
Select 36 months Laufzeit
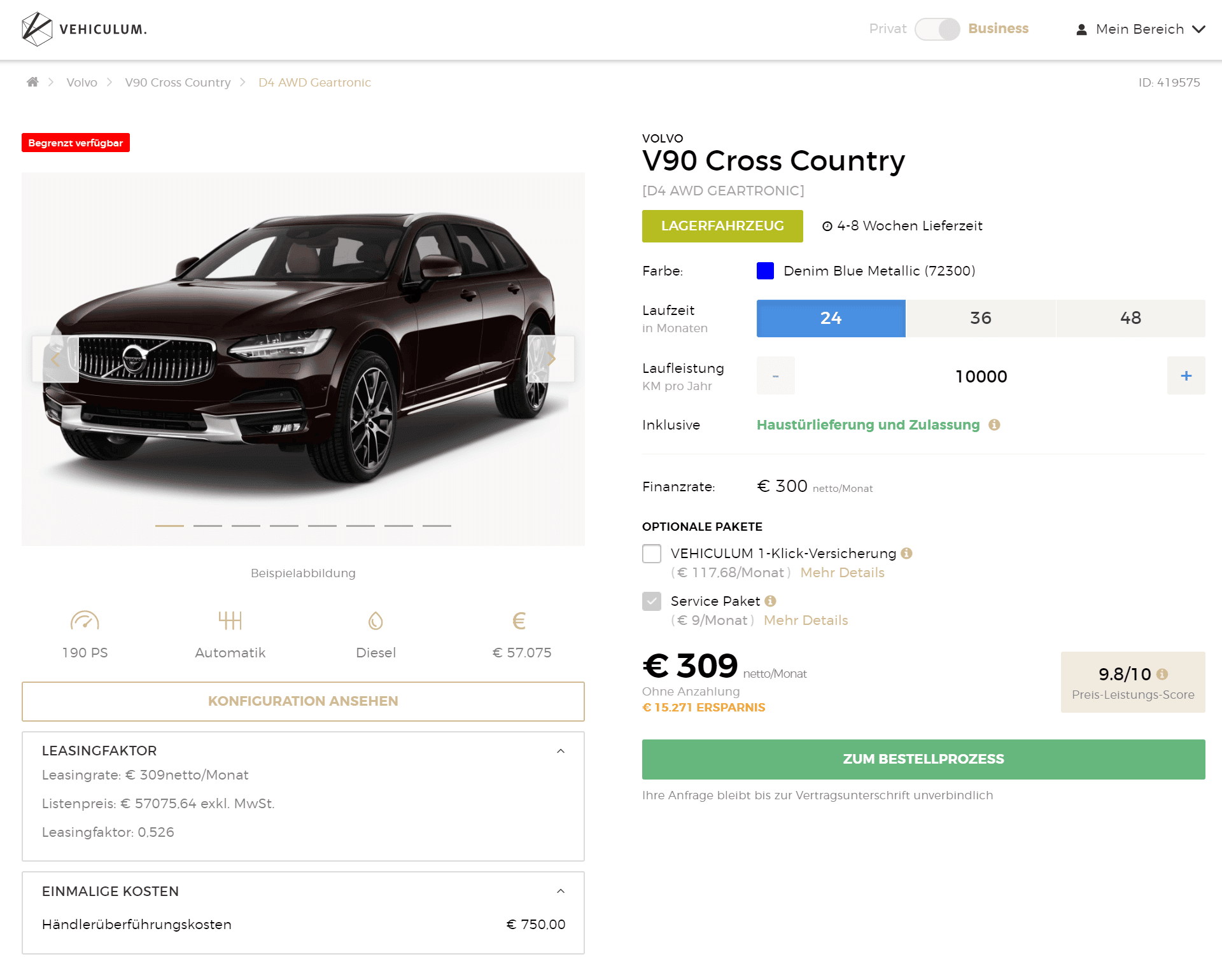point(981,318)
